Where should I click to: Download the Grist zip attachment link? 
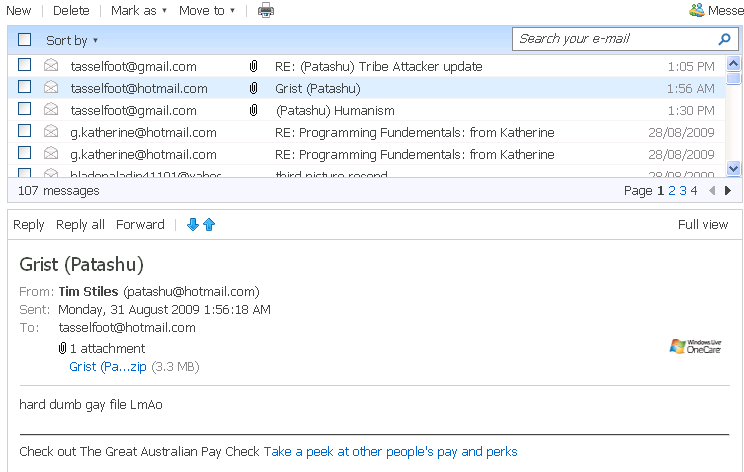(108, 367)
